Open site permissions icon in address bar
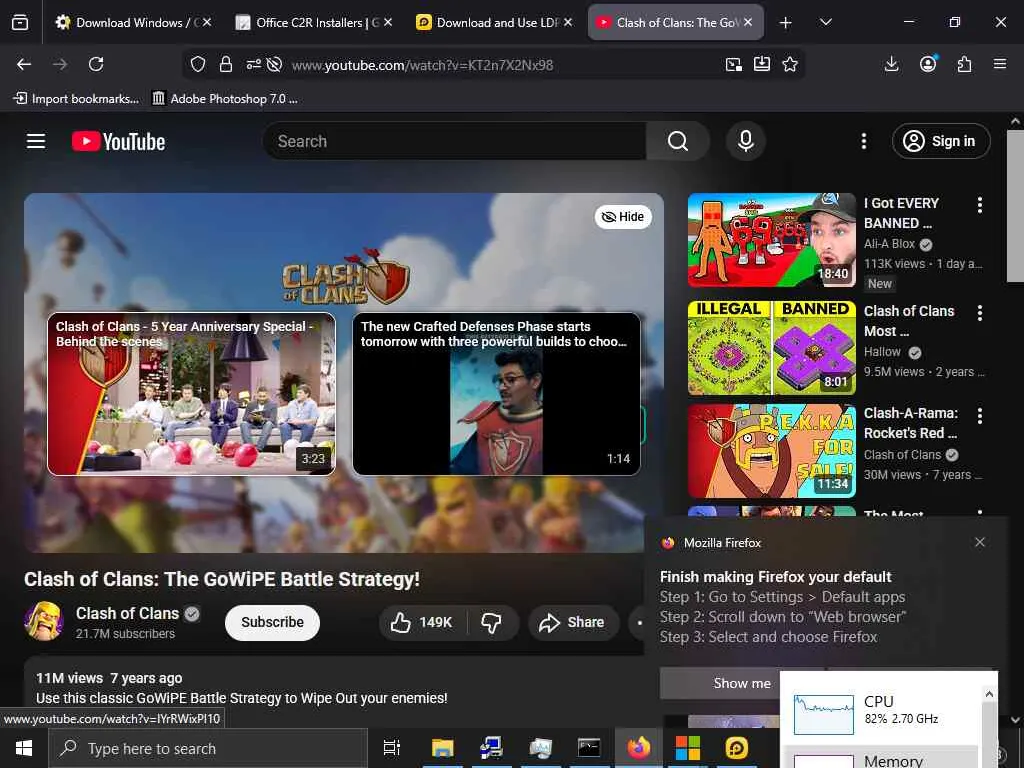This screenshot has width=1024, height=768. (253, 64)
